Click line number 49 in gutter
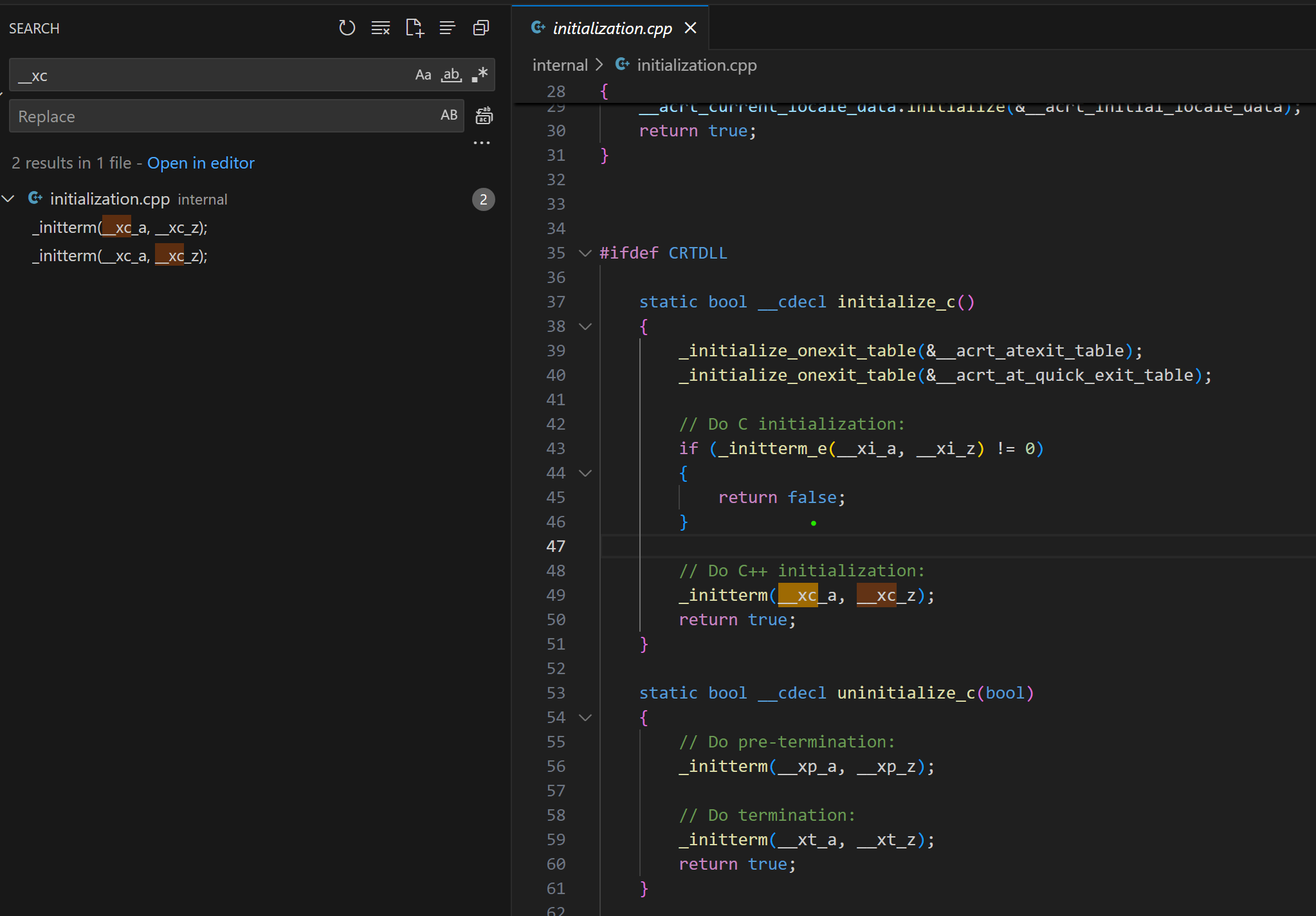 pyautogui.click(x=556, y=595)
